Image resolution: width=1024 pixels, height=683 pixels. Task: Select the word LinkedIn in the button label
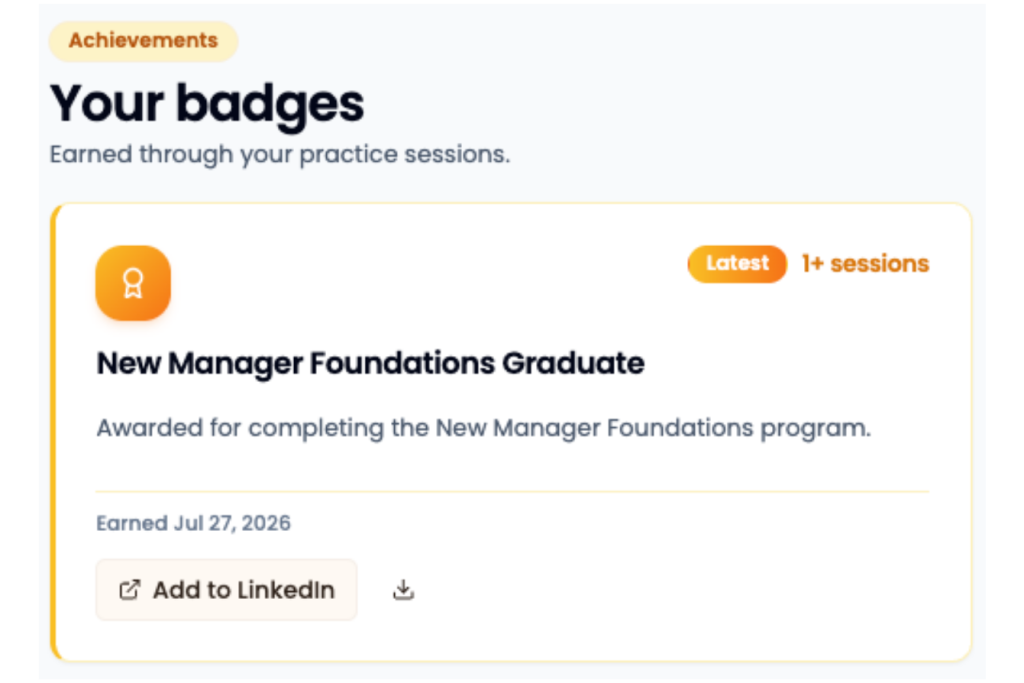point(286,590)
